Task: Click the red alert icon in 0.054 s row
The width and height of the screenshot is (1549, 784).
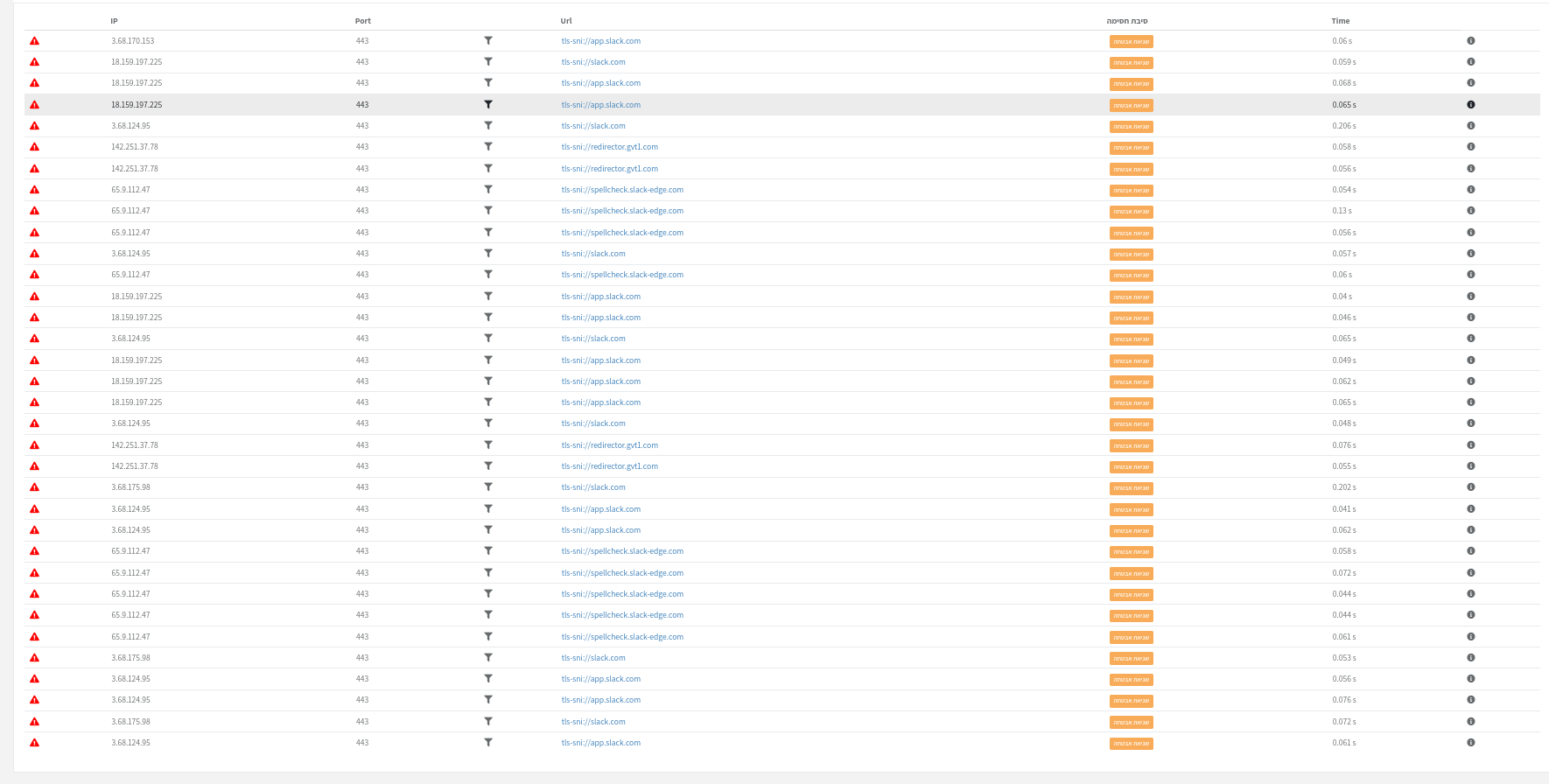Action: pyautogui.click(x=35, y=190)
